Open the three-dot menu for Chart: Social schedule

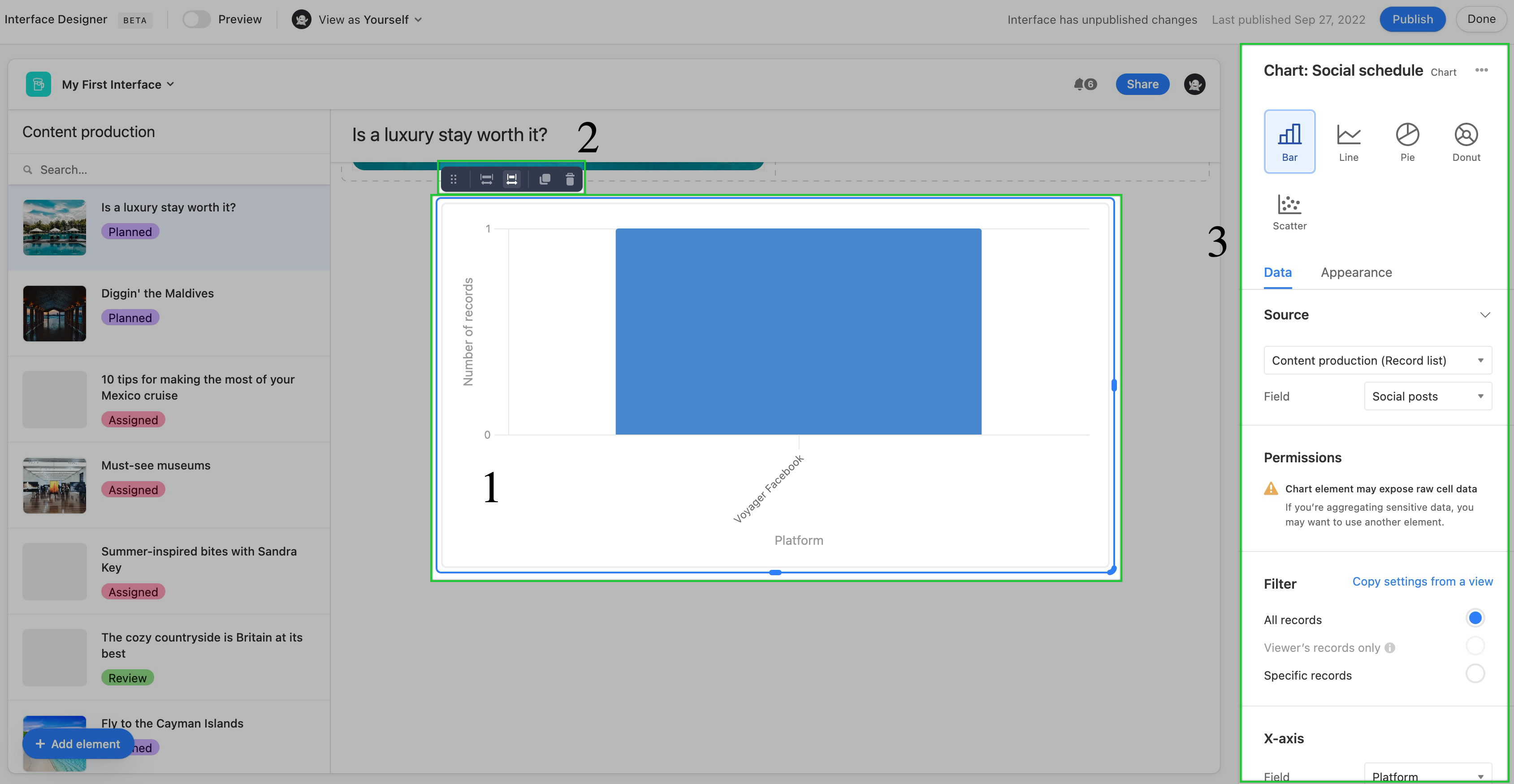1481,70
